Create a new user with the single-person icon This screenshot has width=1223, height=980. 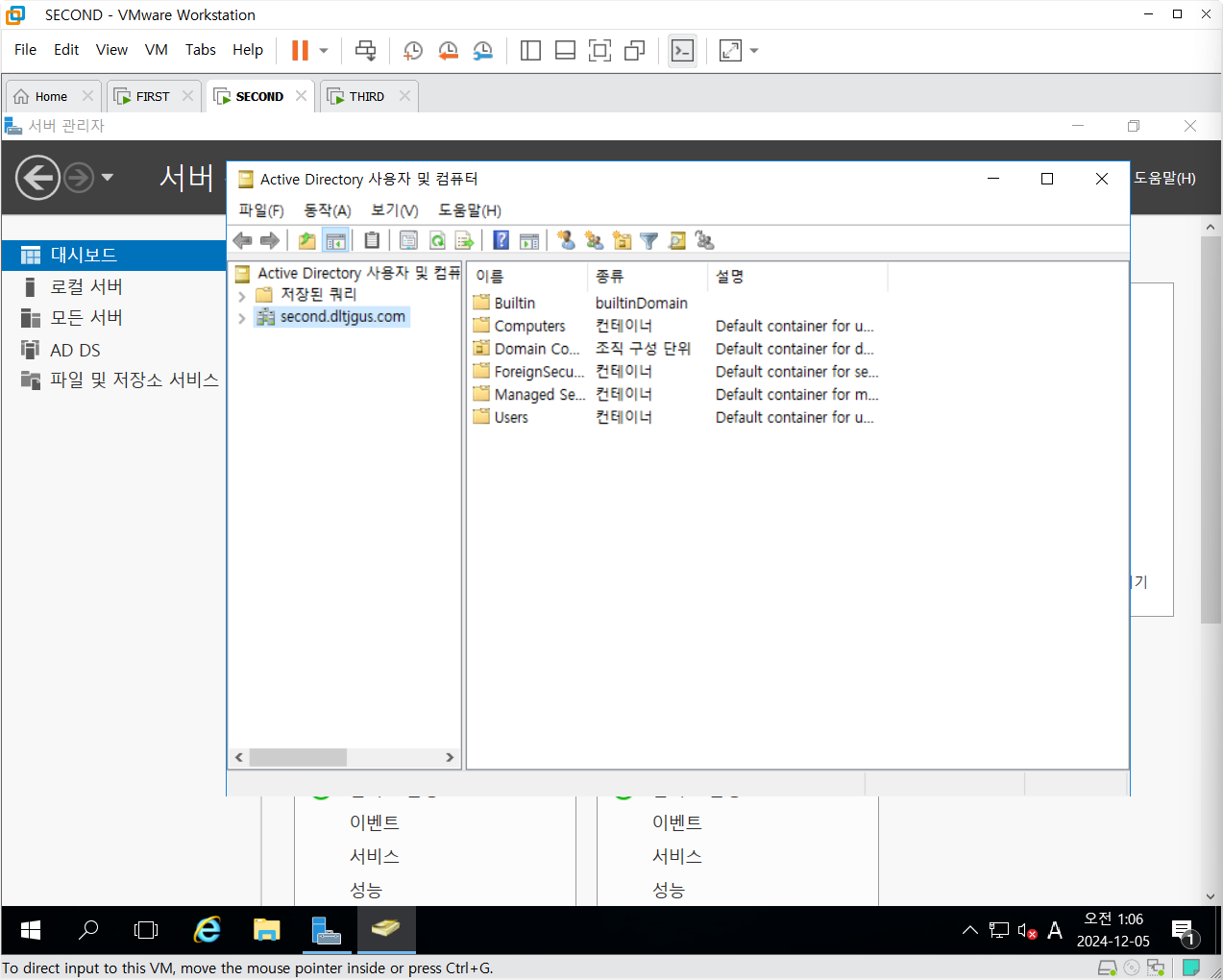pyautogui.click(x=566, y=240)
